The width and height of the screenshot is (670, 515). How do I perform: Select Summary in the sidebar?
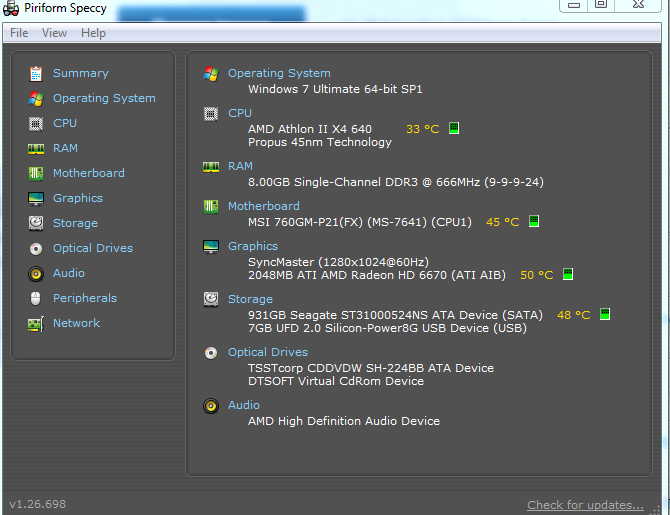(81, 74)
